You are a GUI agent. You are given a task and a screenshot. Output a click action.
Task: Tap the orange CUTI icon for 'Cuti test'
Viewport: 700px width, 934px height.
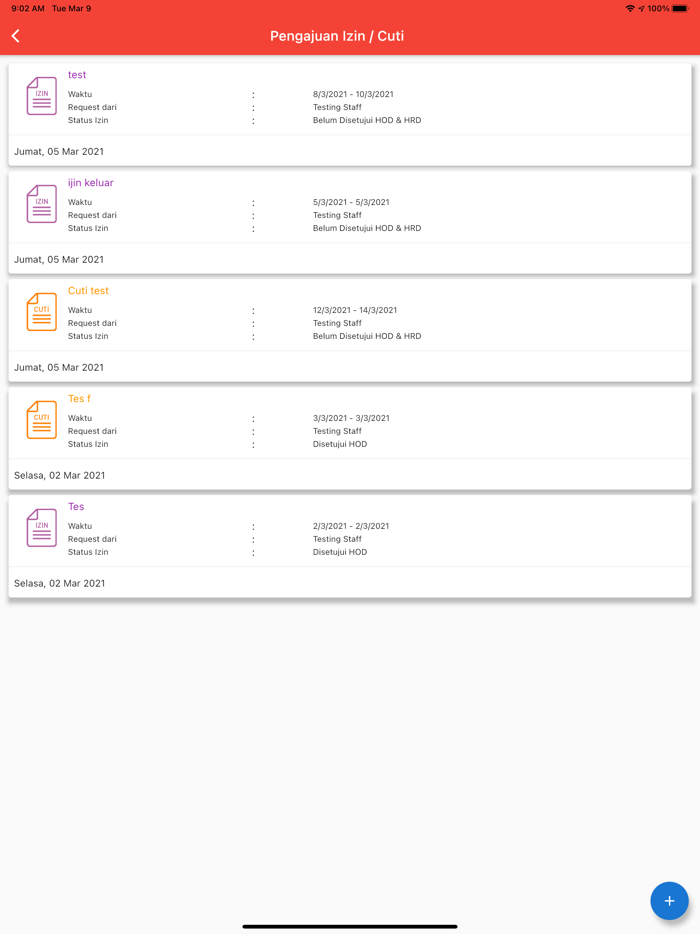pos(41,312)
